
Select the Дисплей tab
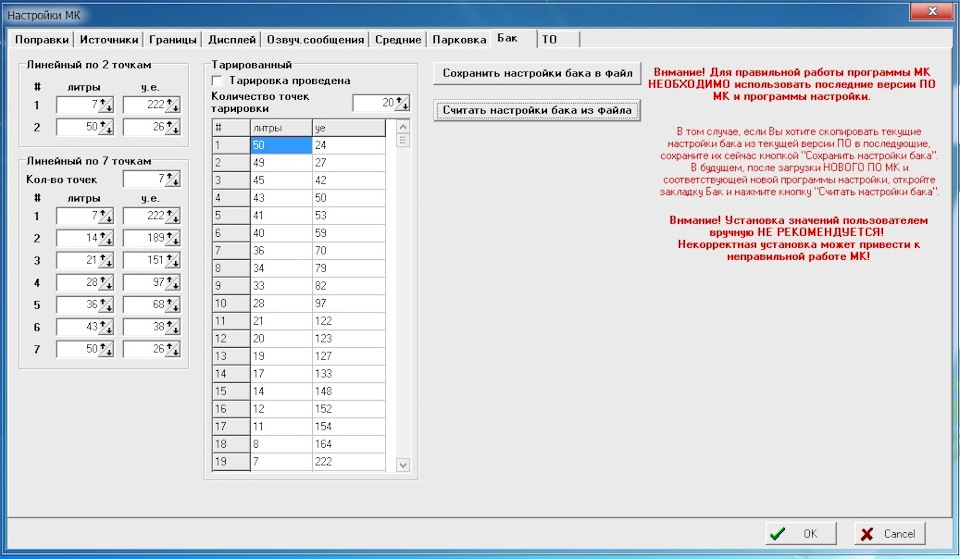click(231, 40)
